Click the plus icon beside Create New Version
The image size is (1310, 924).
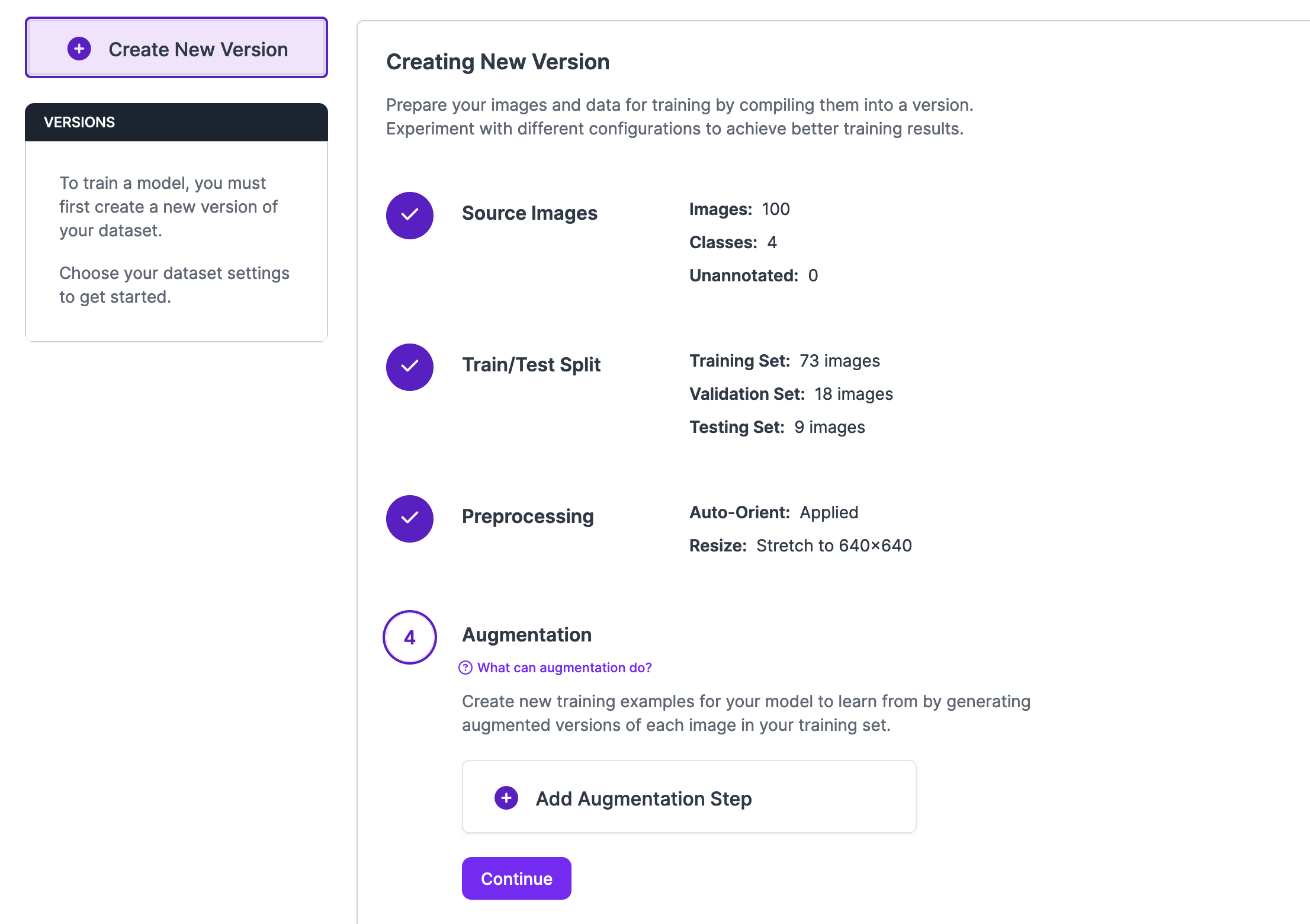(x=79, y=49)
